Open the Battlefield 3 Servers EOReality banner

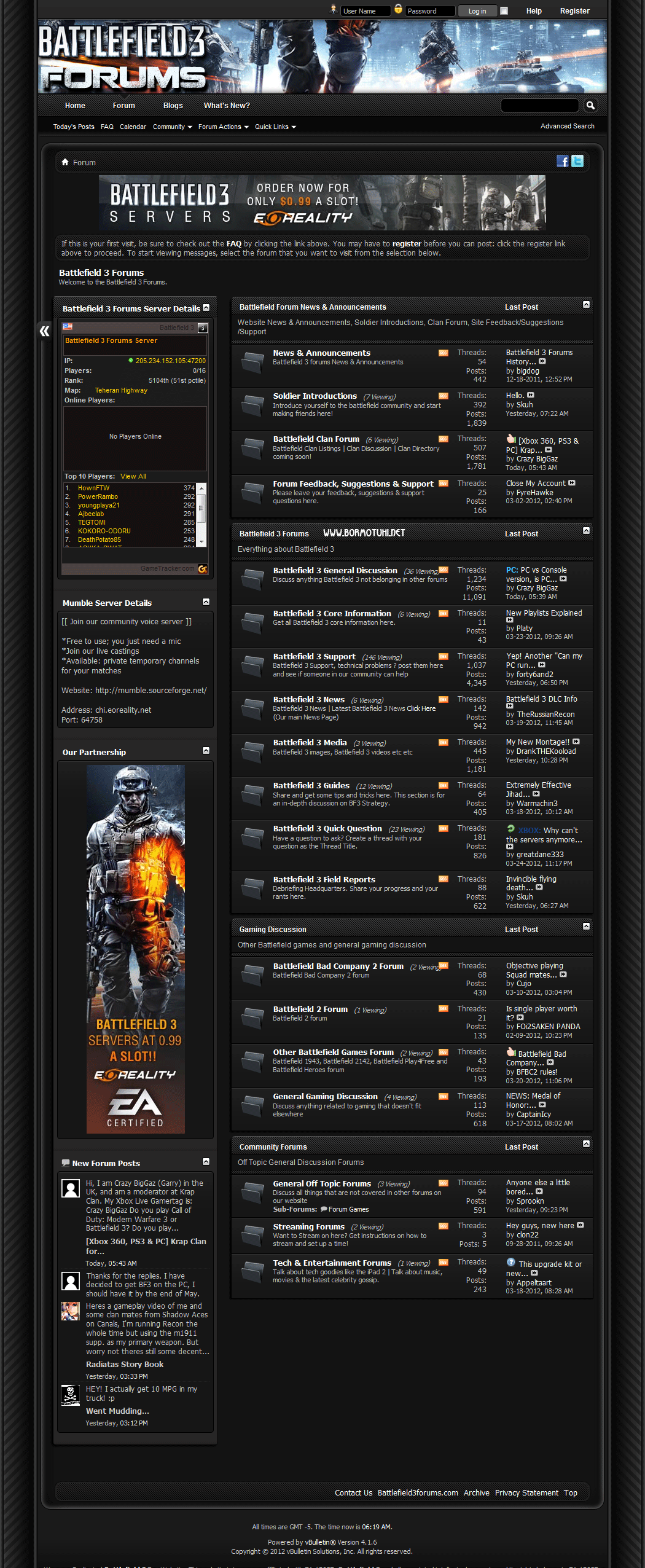[x=322, y=203]
